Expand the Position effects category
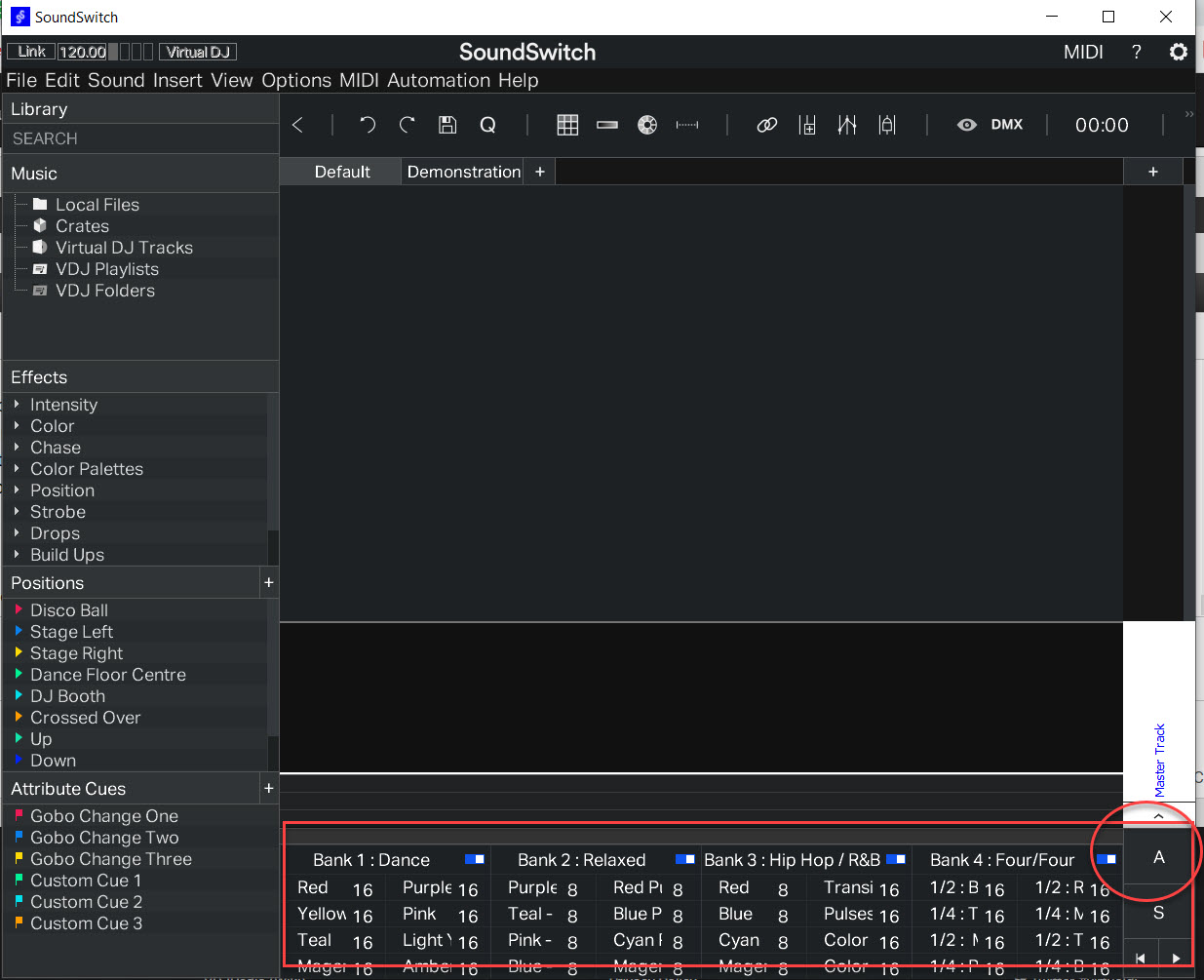This screenshot has width=1204, height=980. 17,490
